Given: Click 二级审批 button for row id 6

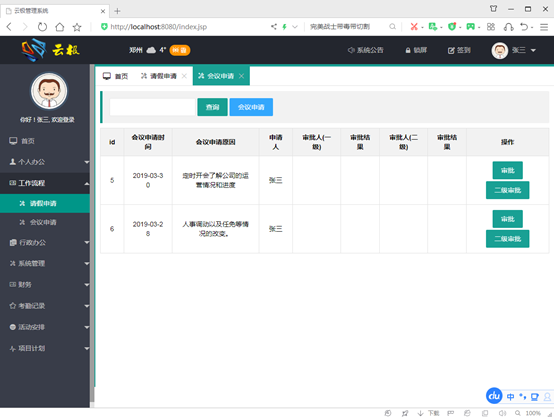Looking at the screenshot, I should [x=508, y=239].
